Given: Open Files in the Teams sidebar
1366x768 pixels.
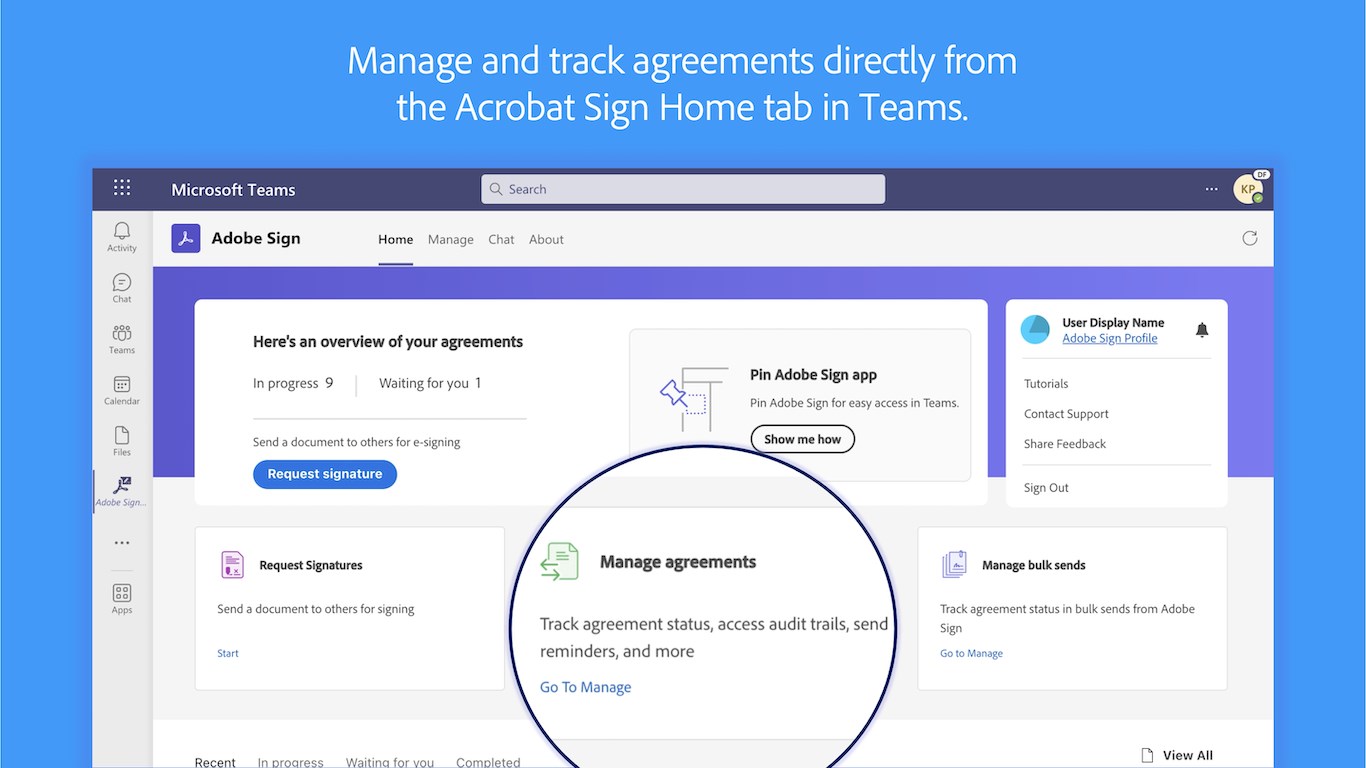Looking at the screenshot, I should pyautogui.click(x=122, y=441).
